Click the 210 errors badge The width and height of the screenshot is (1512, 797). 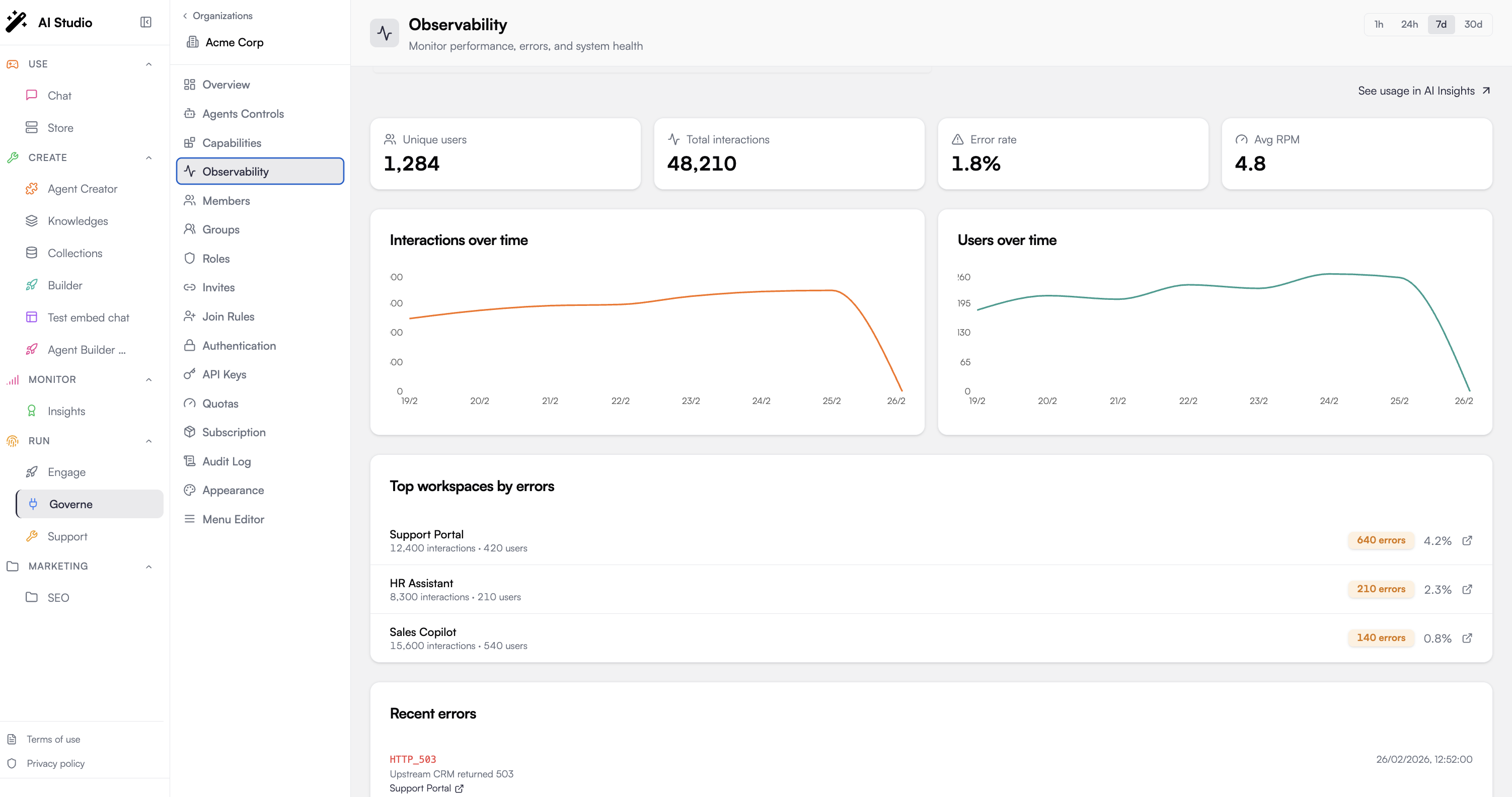(x=1381, y=589)
